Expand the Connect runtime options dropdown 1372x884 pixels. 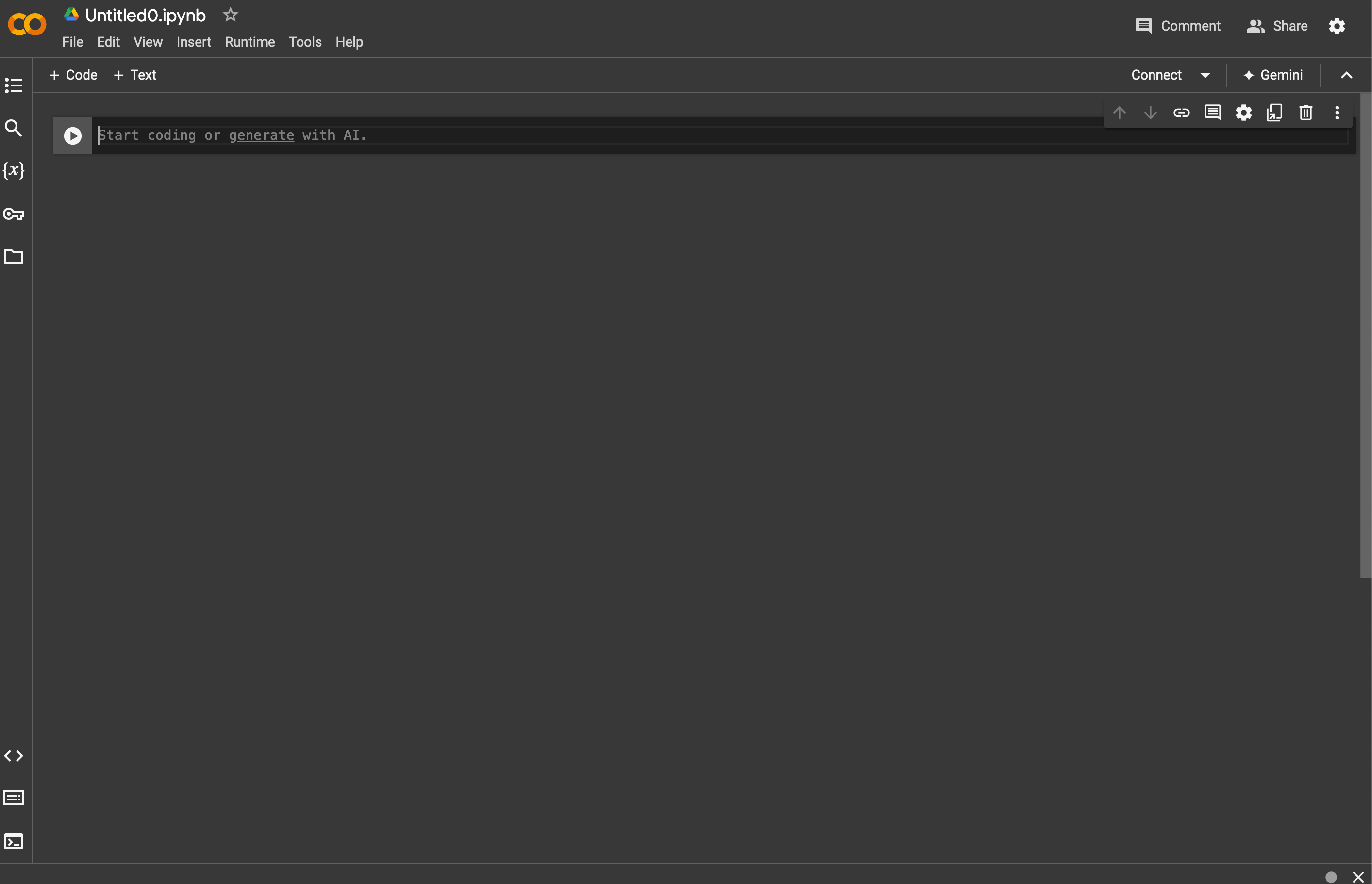coord(1205,75)
